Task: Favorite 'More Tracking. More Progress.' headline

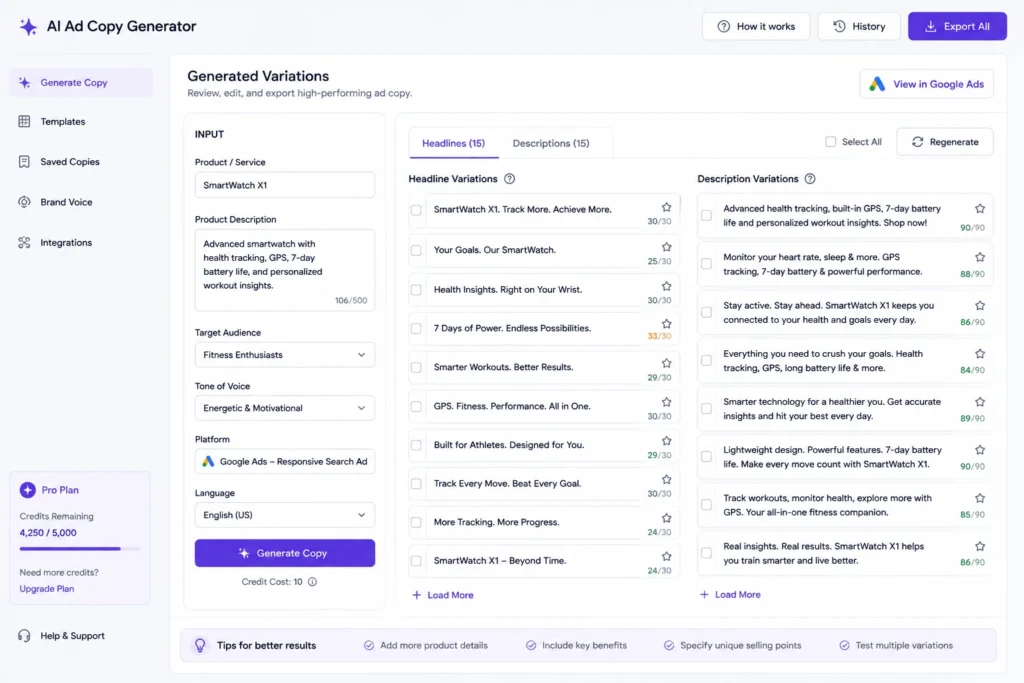Action: 666,518
